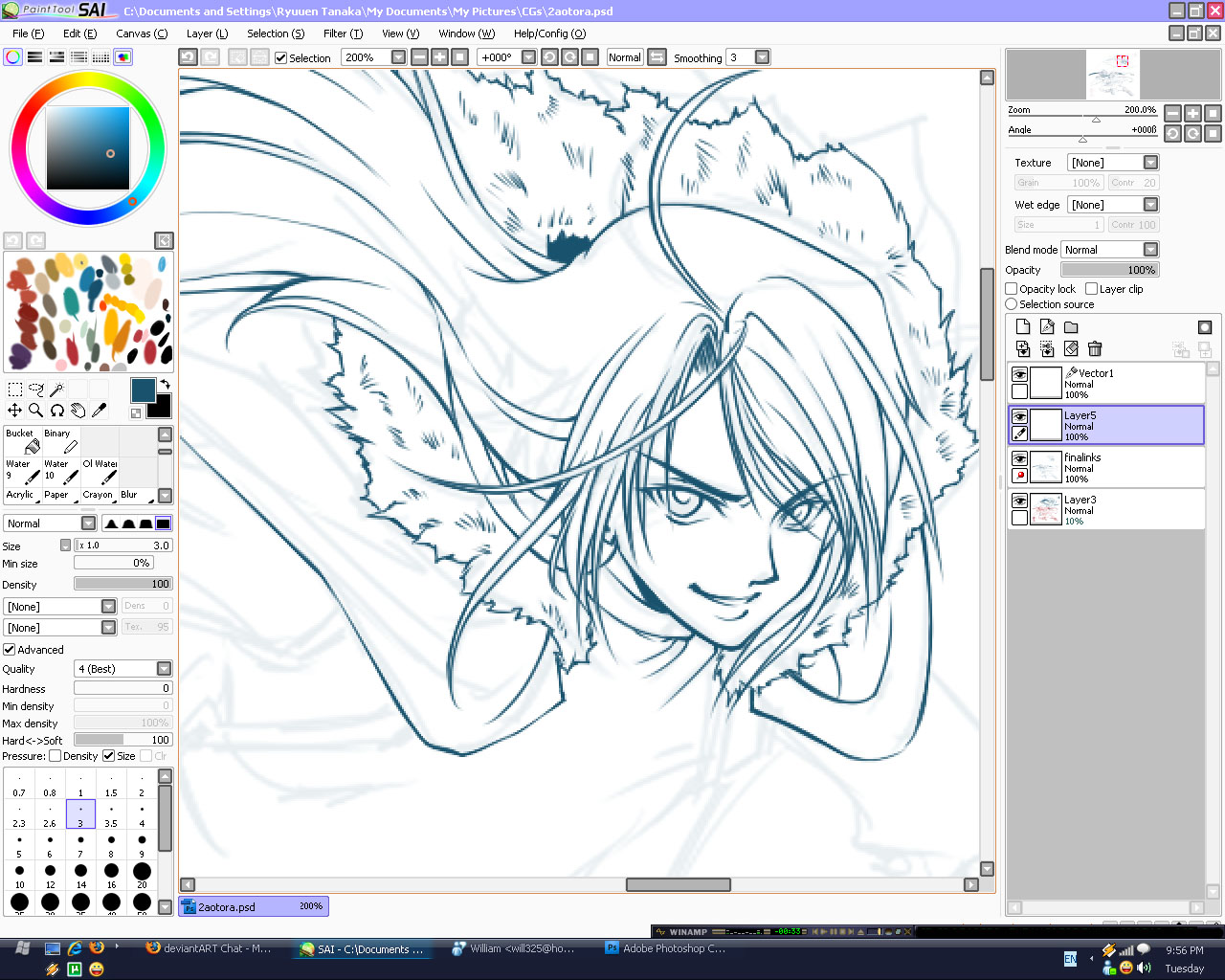Enable pressure Density checkbox
Viewport: 1225px width, 980px height.
coord(56,756)
